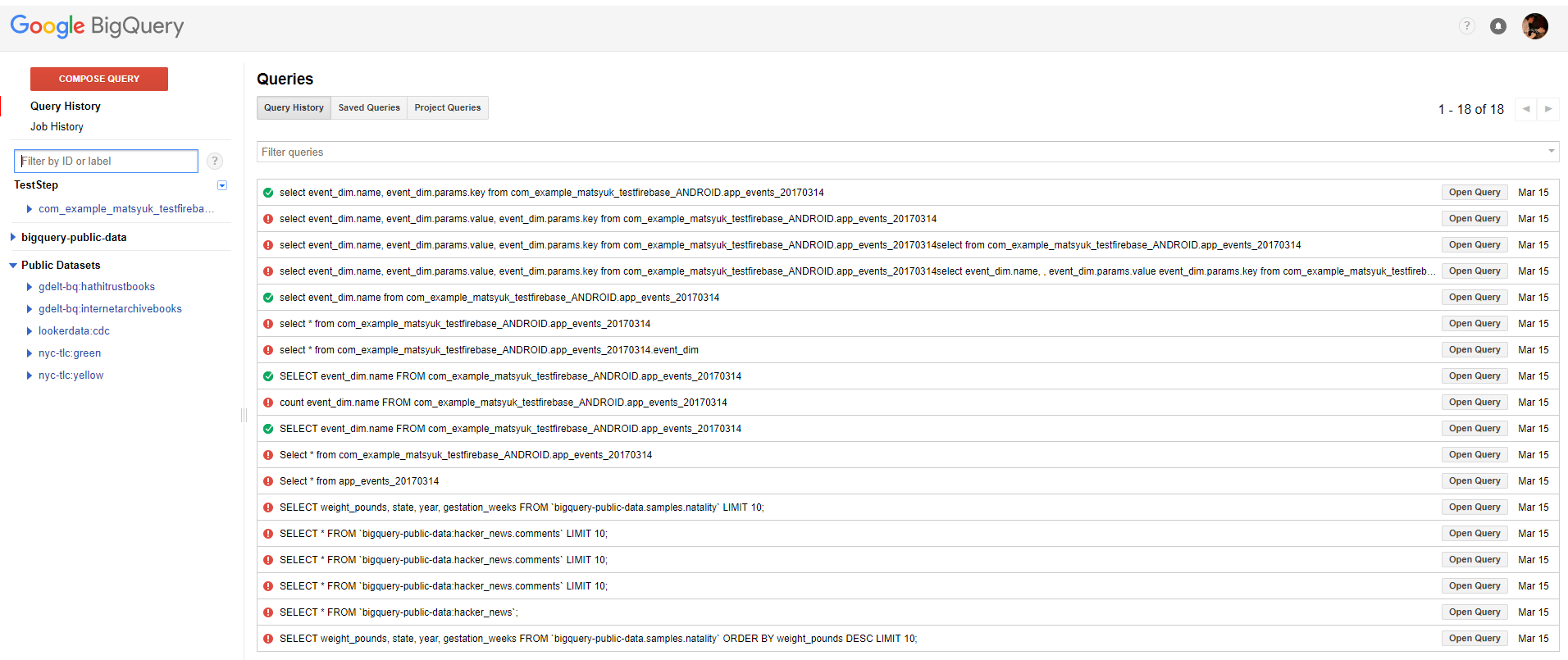1568x660 pixels.
Task: Click the help question mark icon in header
Action: point(1466,26)
